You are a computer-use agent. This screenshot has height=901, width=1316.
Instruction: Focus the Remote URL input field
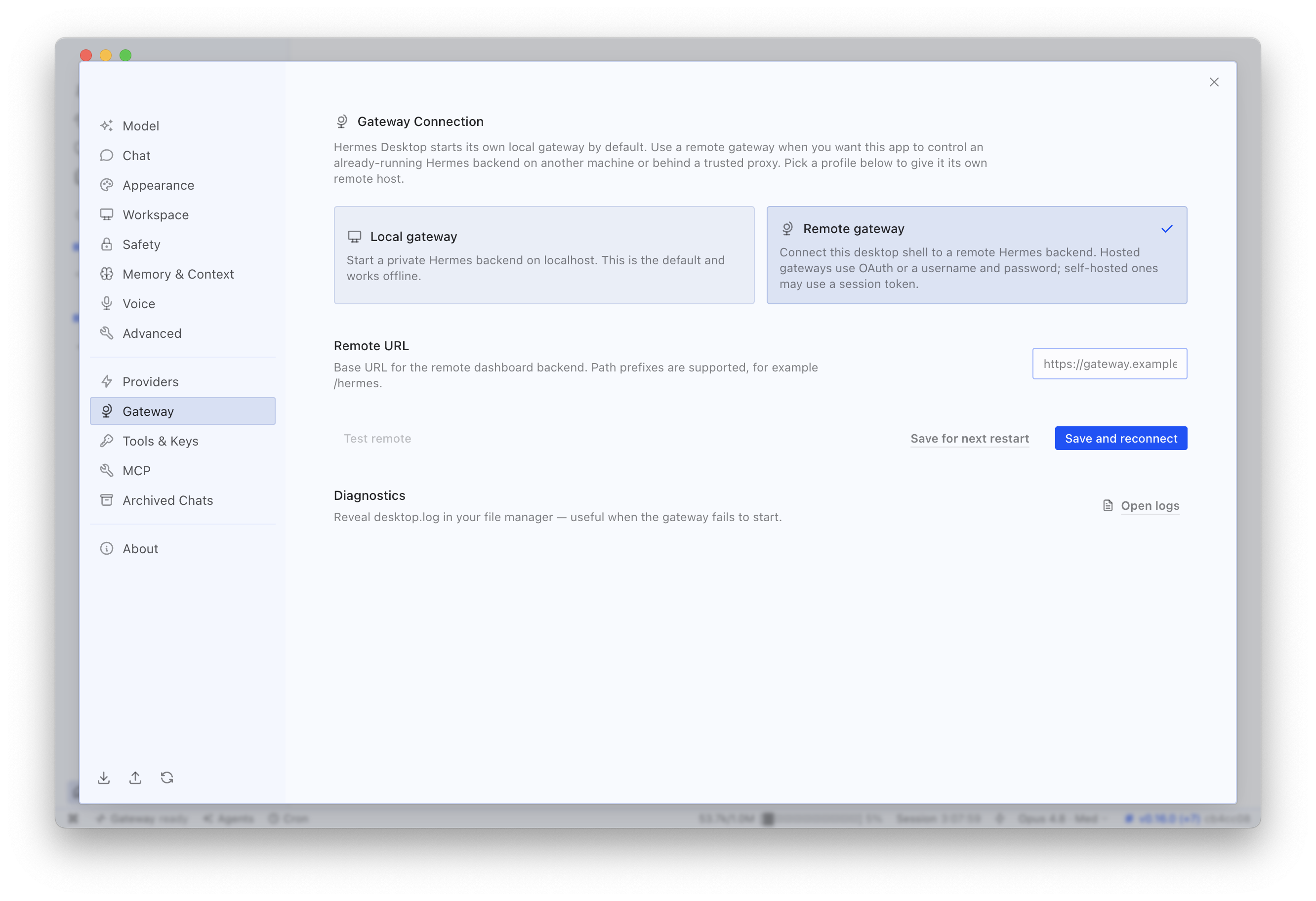(1110, 364)
